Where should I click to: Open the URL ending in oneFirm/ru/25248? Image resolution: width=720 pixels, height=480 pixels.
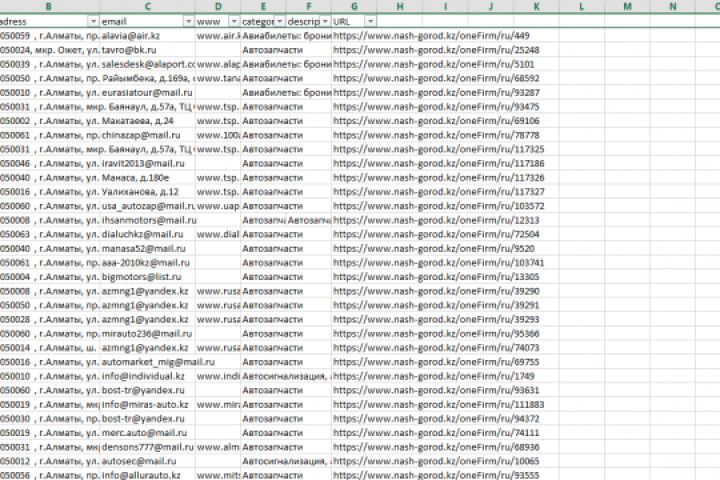(436, 50)
